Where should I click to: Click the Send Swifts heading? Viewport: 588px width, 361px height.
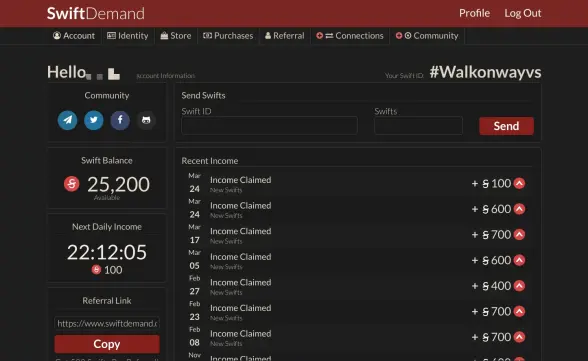(203, 96)
